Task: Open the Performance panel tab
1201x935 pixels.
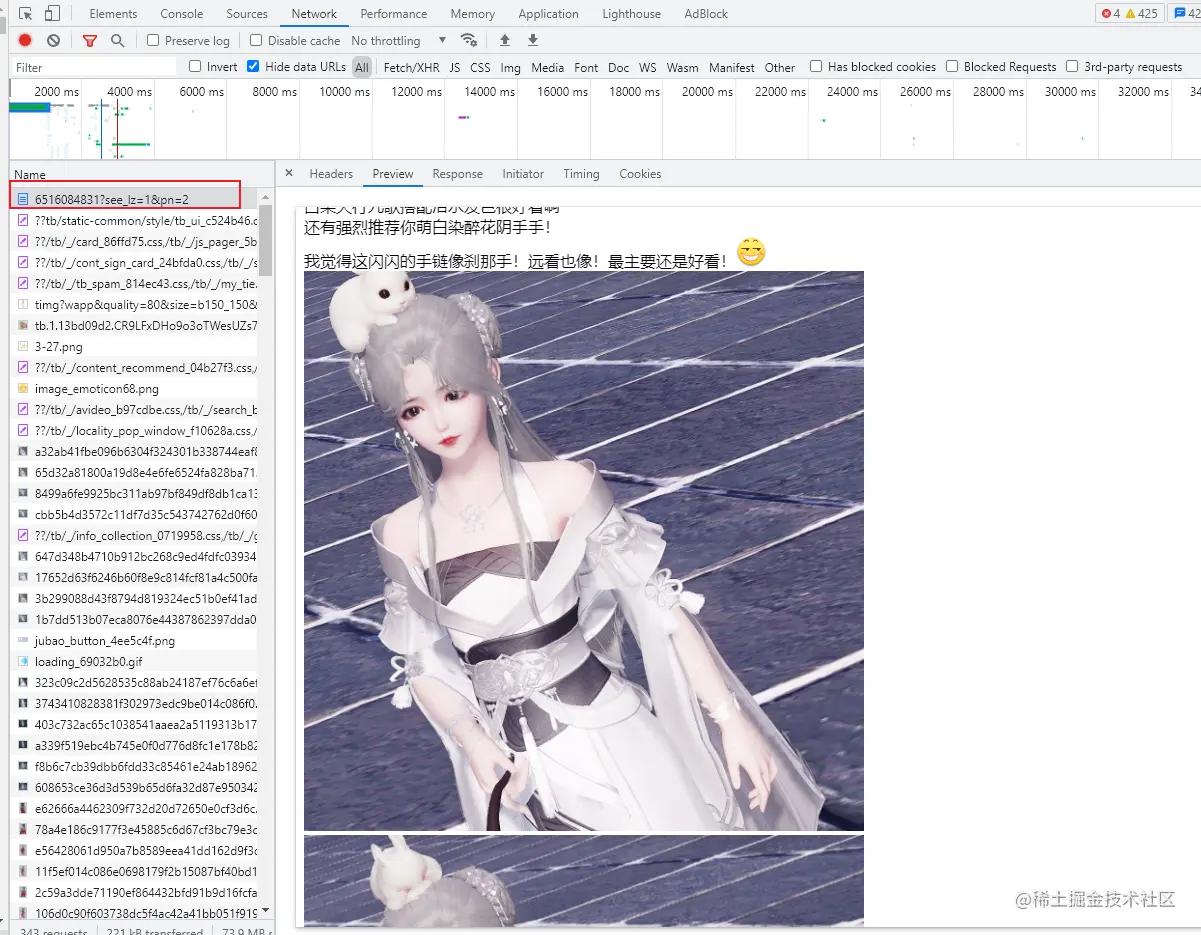Action: tap(394, 14)
